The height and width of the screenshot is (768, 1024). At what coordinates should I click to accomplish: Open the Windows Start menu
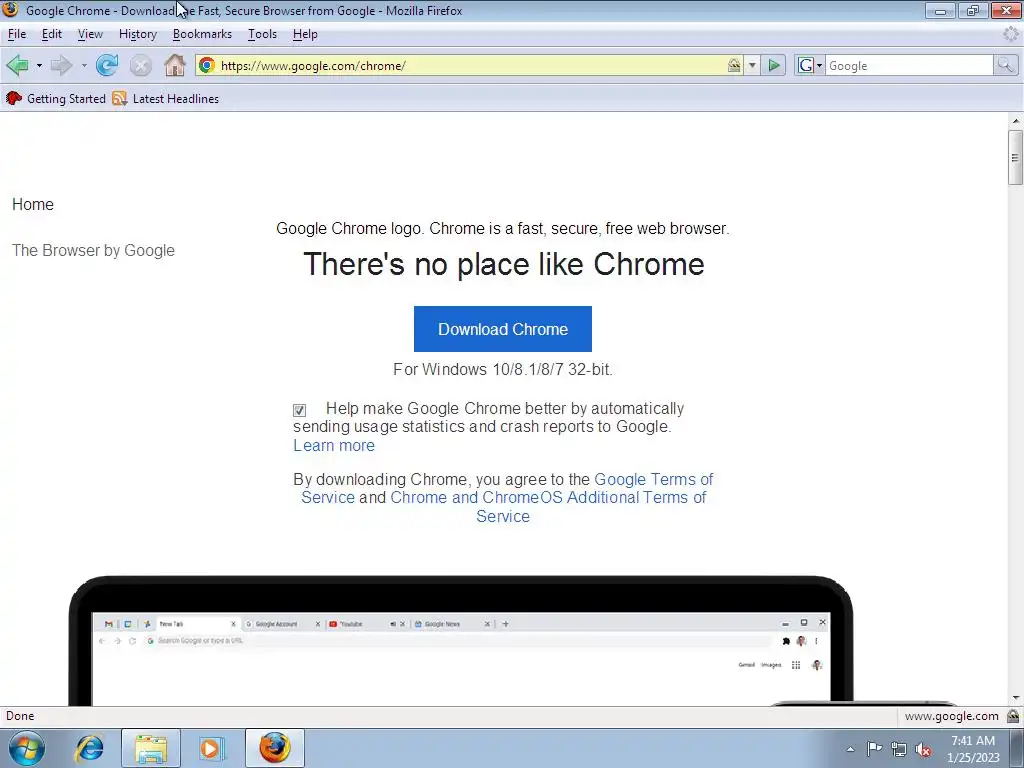pyautogui.click(x=27, y=748)
